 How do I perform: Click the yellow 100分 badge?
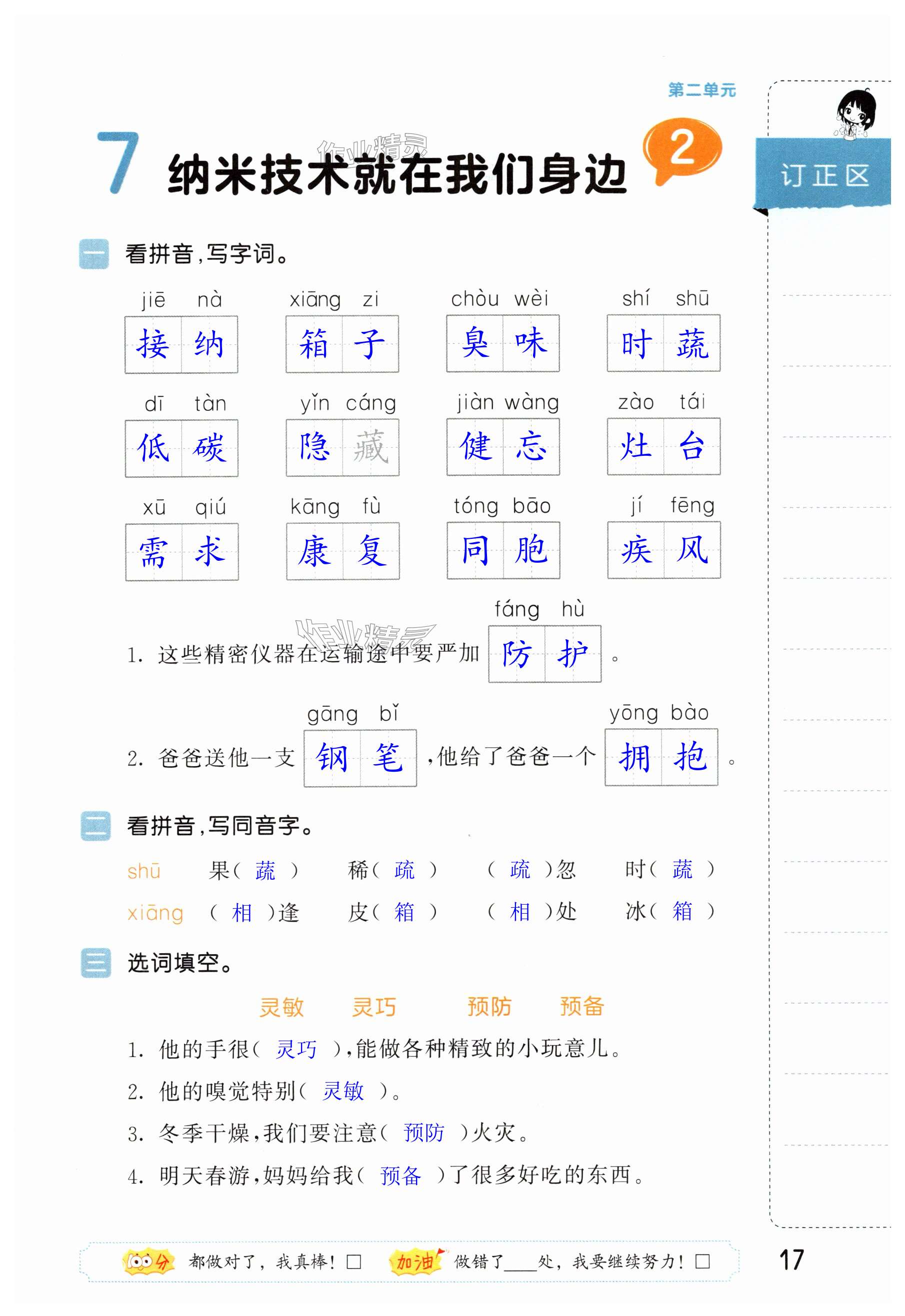[x=146, y=1262]
